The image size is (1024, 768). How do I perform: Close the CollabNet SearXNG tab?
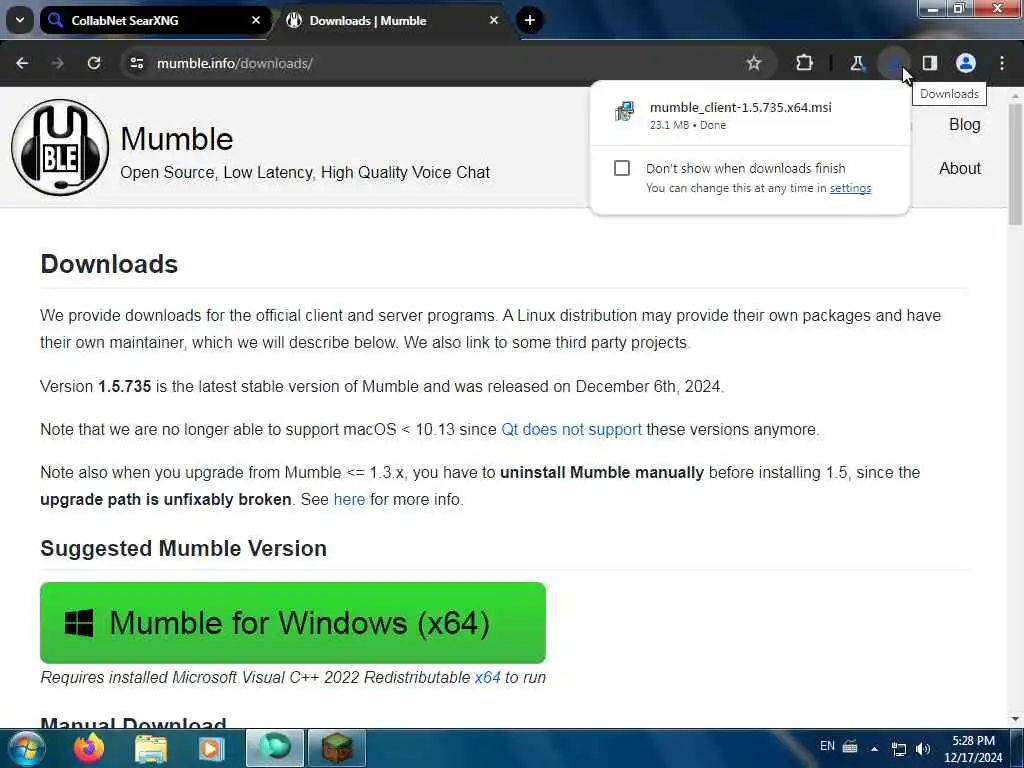click(256, 20)
